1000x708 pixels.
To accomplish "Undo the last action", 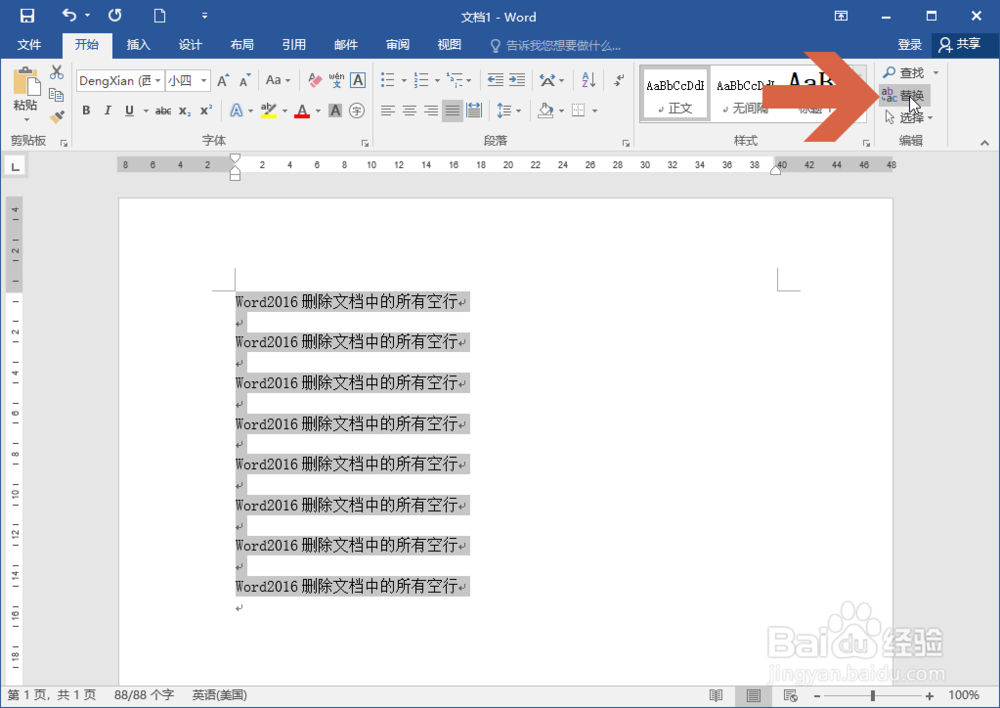I will tap(69, 15).
